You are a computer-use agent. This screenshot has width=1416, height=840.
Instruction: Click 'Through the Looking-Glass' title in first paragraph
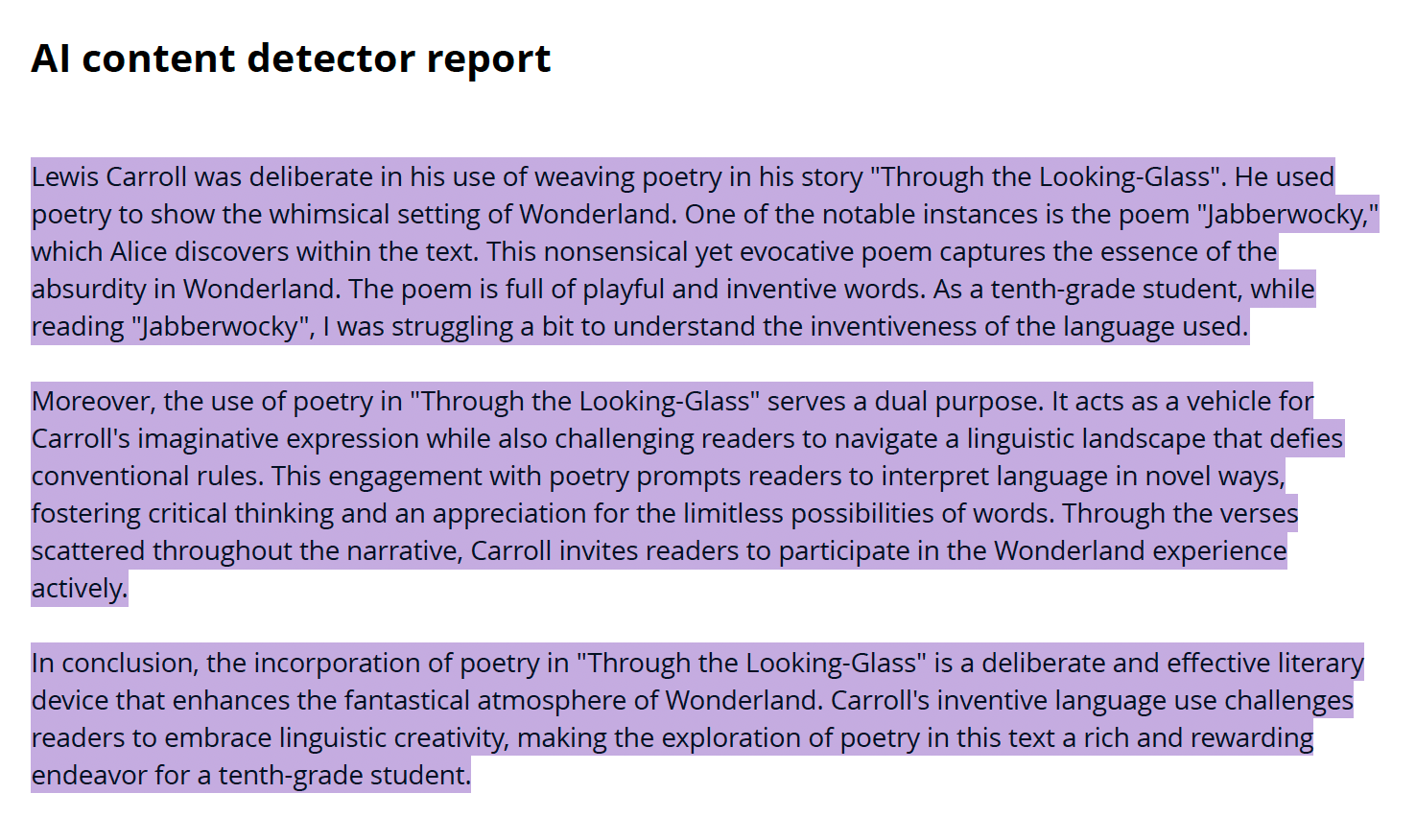point(1048,177)
